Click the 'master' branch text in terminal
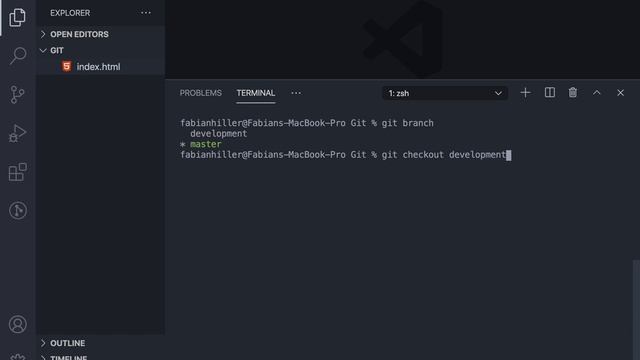 tap(206, 144)
